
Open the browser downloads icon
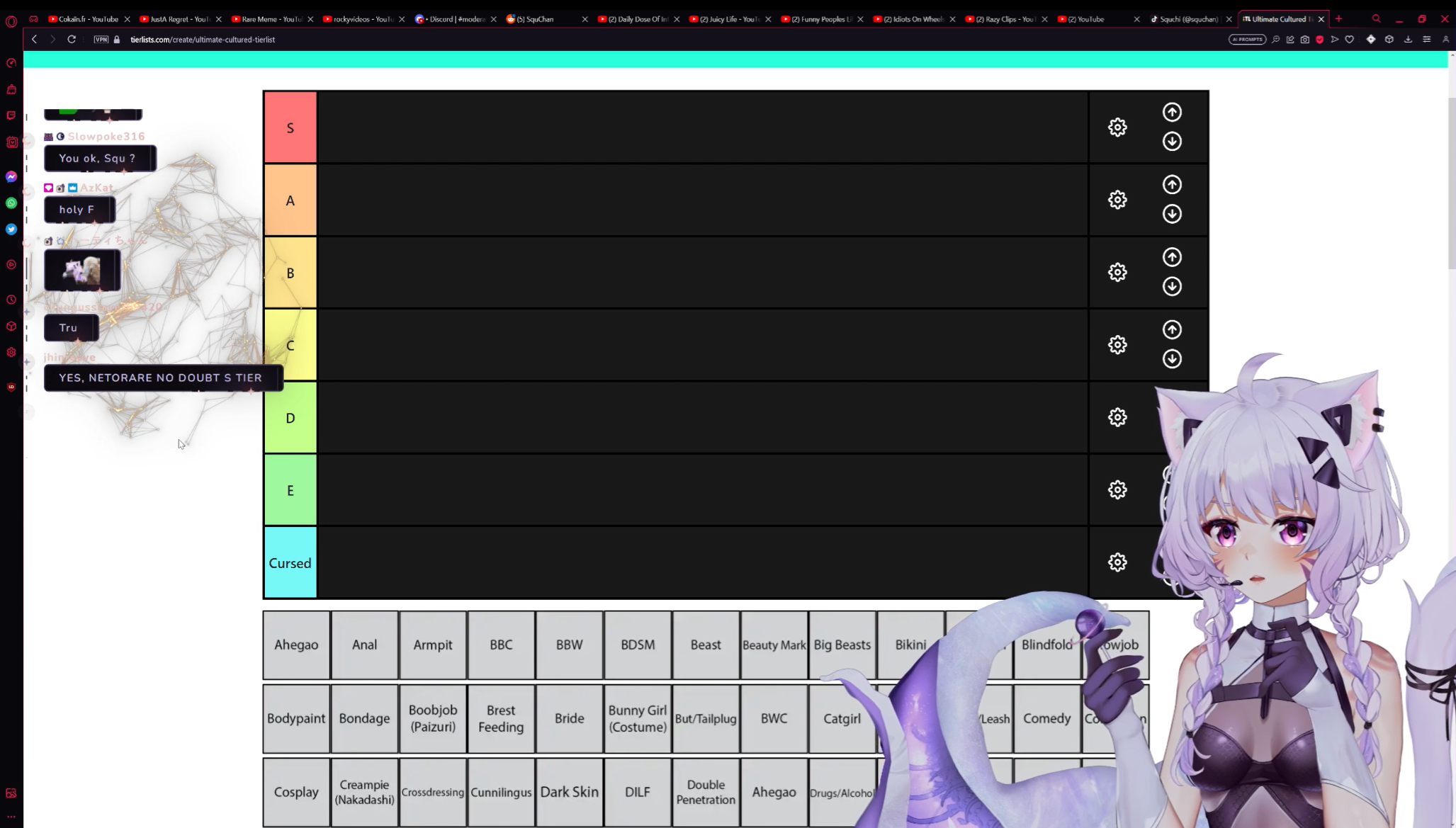pos(1408,40)
